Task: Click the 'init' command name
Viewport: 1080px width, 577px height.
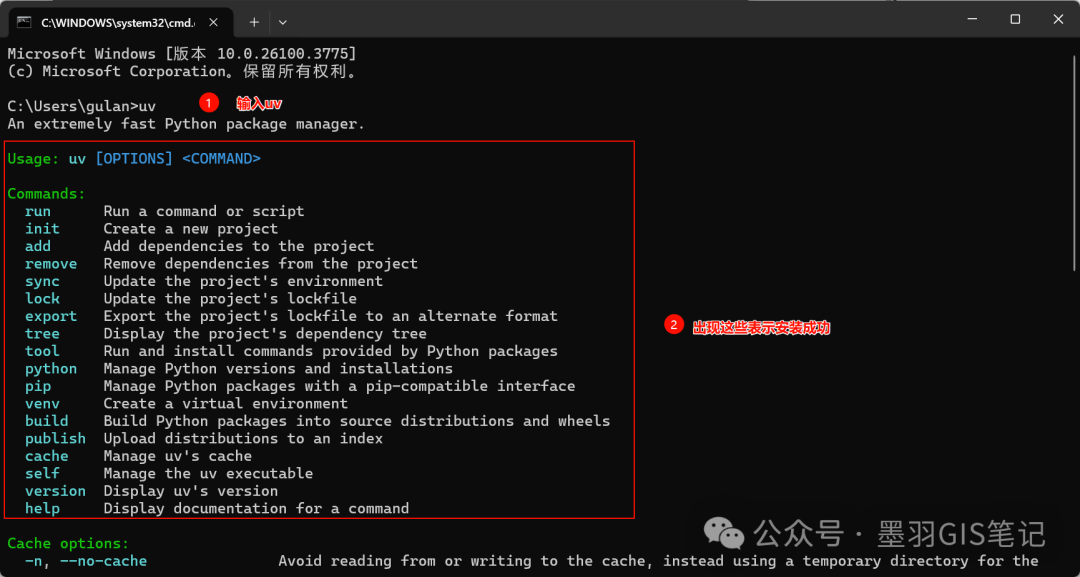Action: pyautogui.click(x=42, y=229)
